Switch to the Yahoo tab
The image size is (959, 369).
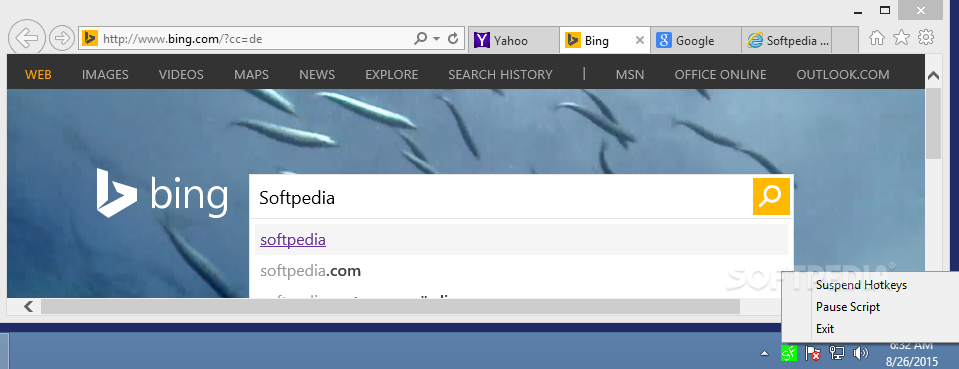click(x=514, y=40)
